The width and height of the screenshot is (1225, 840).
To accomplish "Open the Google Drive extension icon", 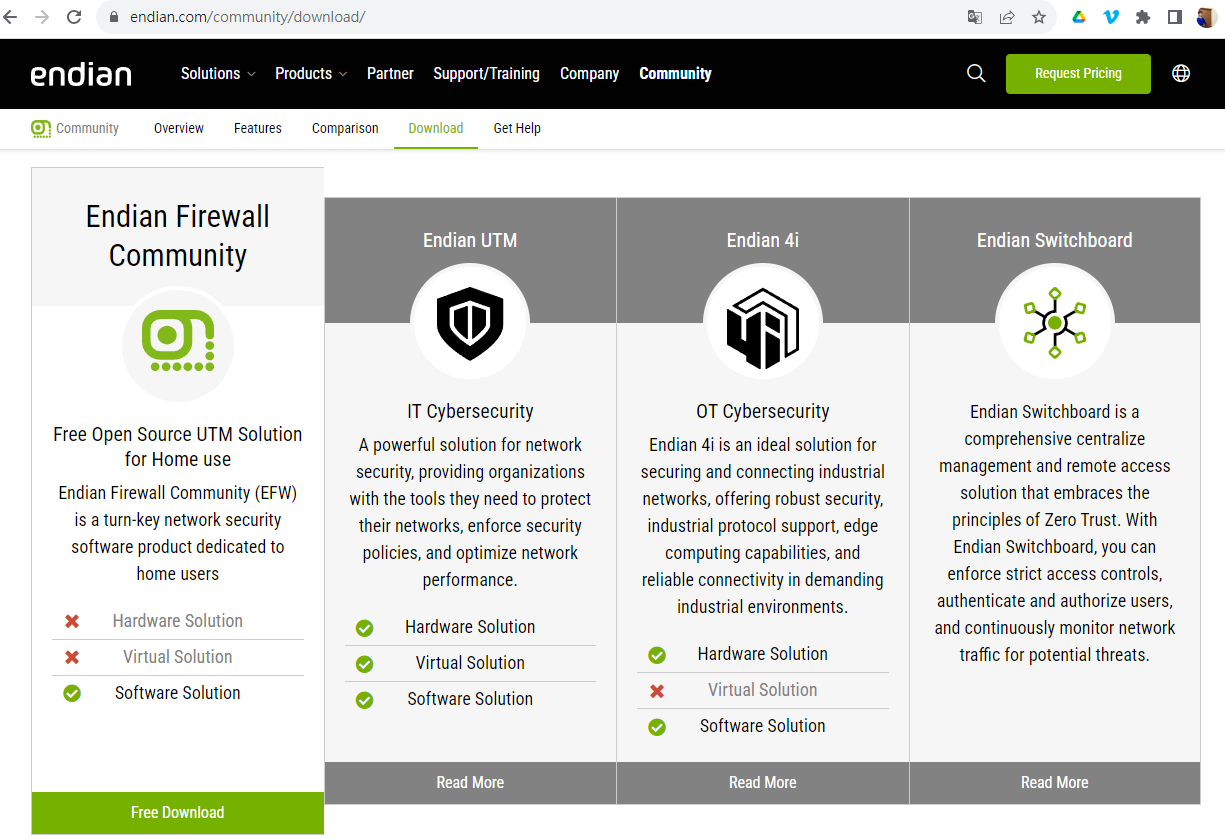I will click(1079, 17).
